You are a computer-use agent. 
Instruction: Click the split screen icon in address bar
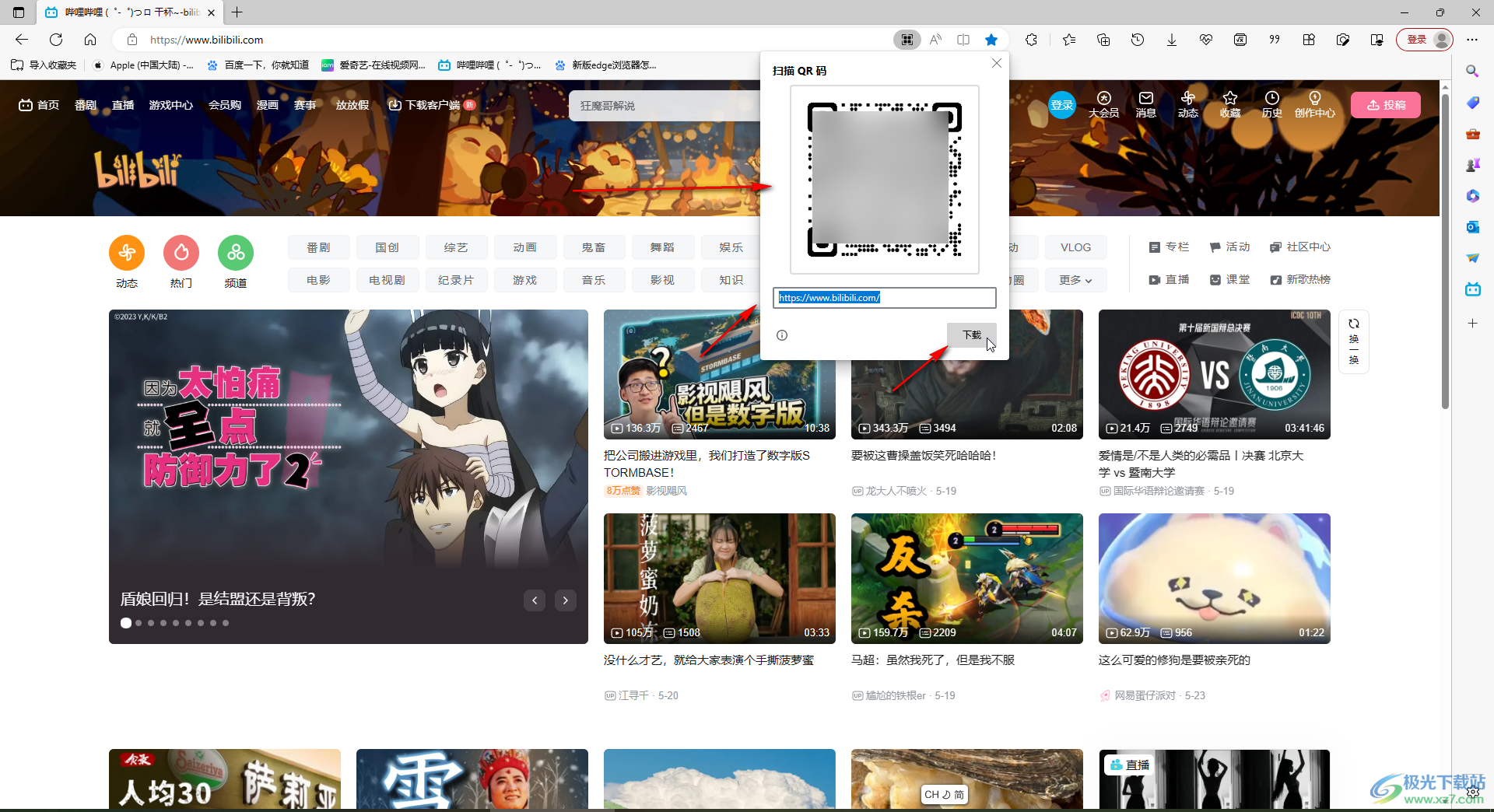click(963, 40)
